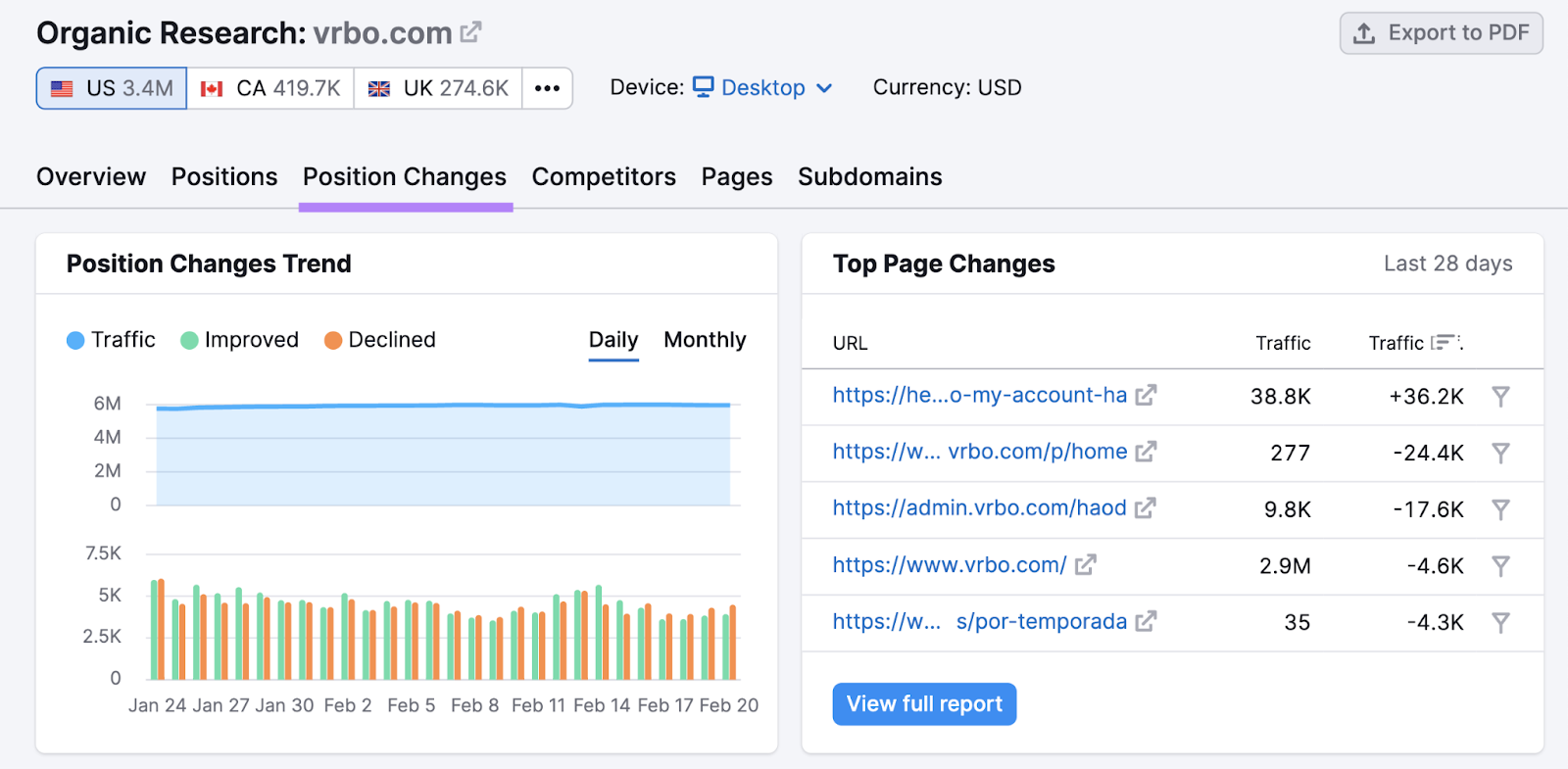Image resolution: width=1568 pixels, height=769 pixels.
Task: Sort by the Traffic change column icon
Action: pyautogui.click(x=1445, y=343)
